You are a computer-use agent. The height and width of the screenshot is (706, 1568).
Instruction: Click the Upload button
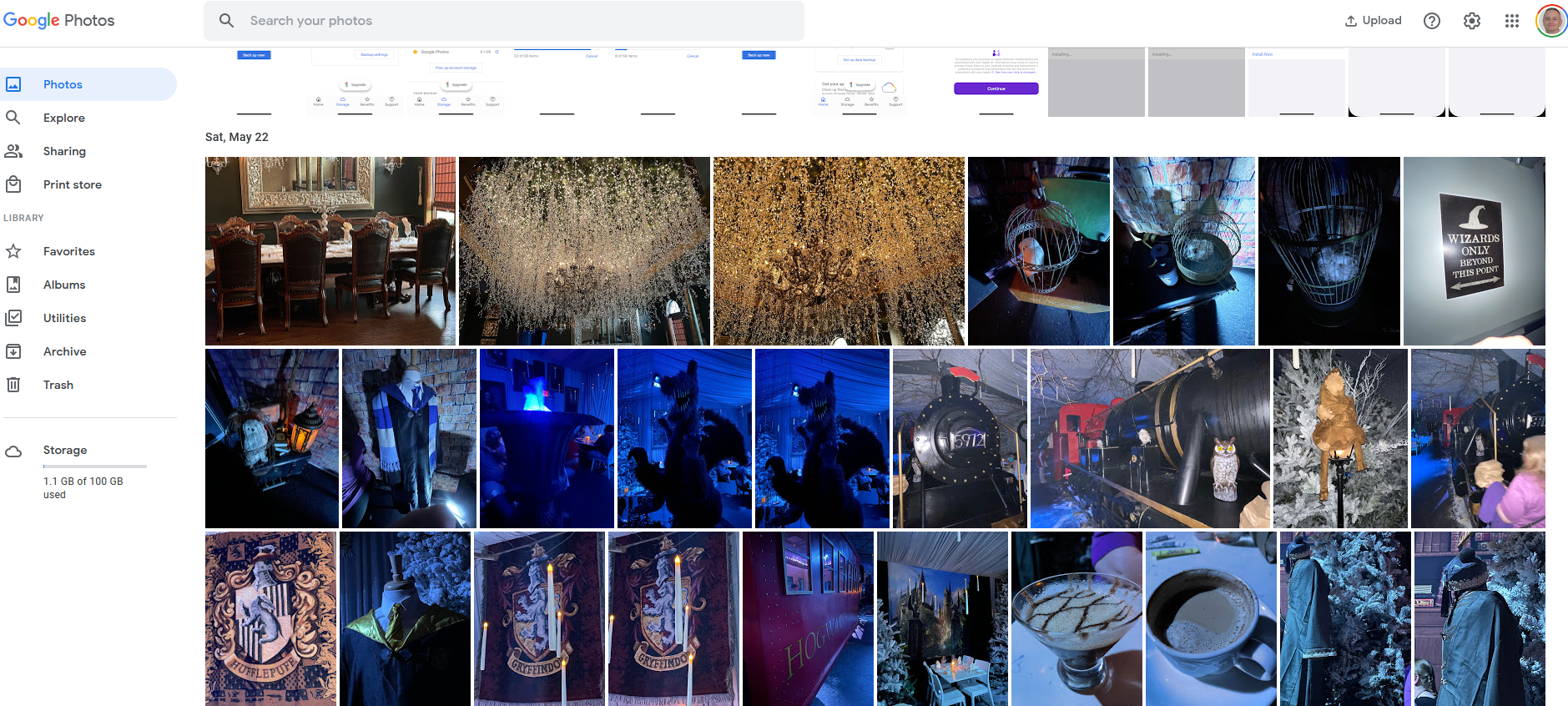[1373, 21]
